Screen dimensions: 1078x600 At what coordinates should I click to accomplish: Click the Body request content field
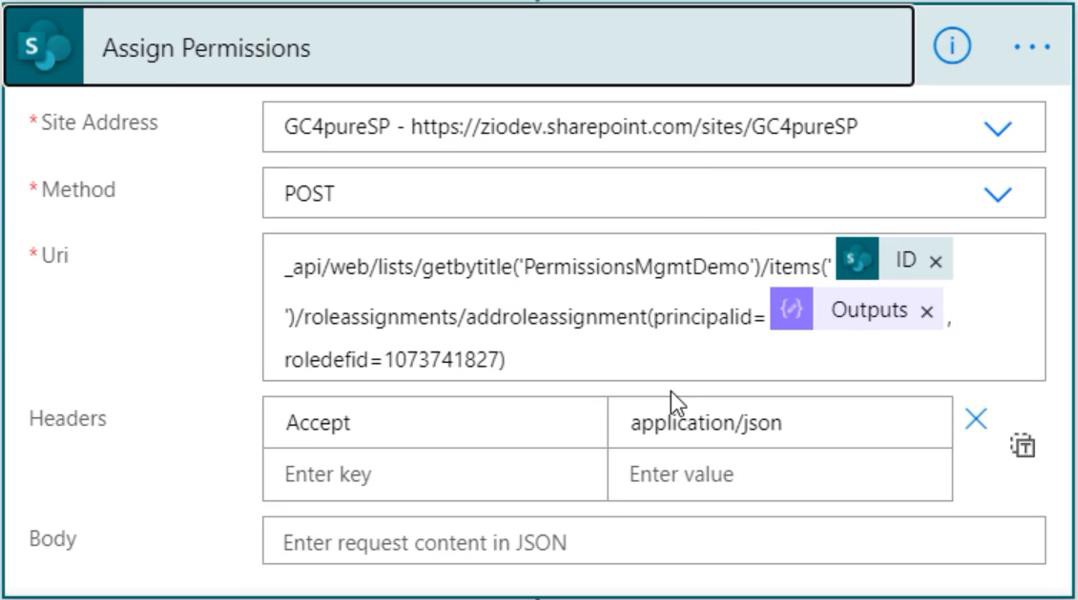coord(654,541)
